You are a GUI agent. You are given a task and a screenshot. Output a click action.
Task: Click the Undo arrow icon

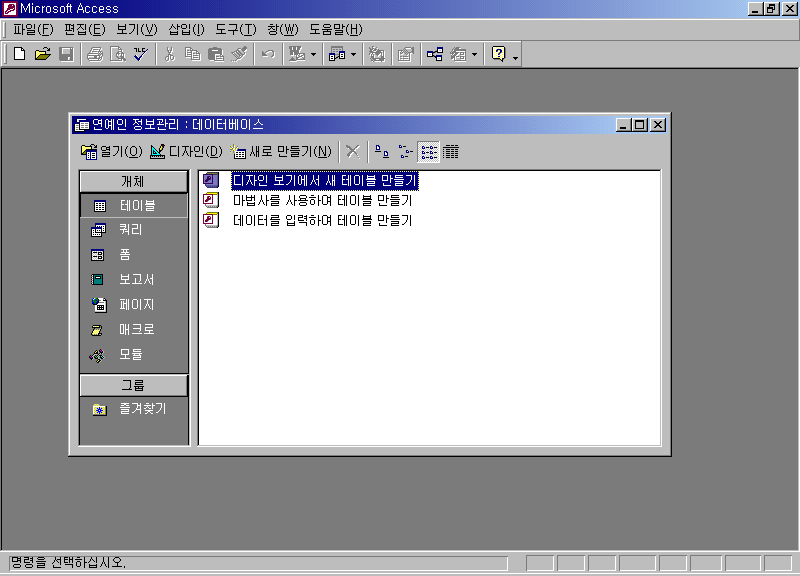(x=268, y=54)
